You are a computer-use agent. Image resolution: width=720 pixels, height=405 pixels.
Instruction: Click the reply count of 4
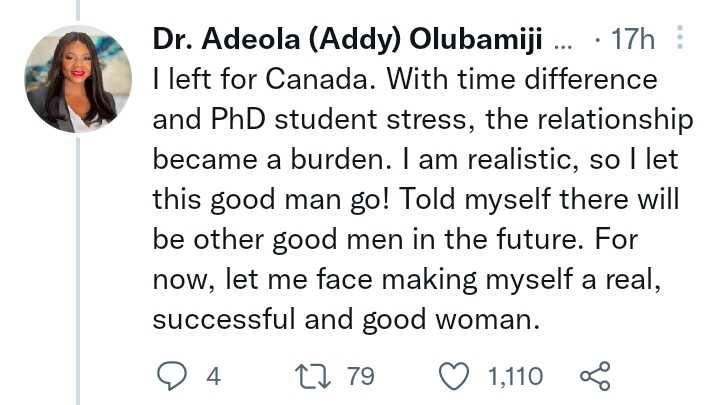coord(212,376)
